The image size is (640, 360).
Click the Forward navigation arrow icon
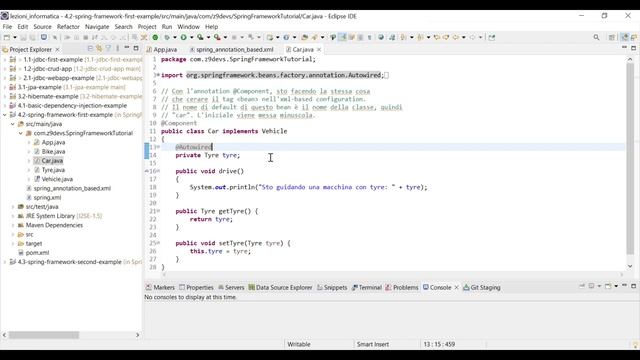472,37
